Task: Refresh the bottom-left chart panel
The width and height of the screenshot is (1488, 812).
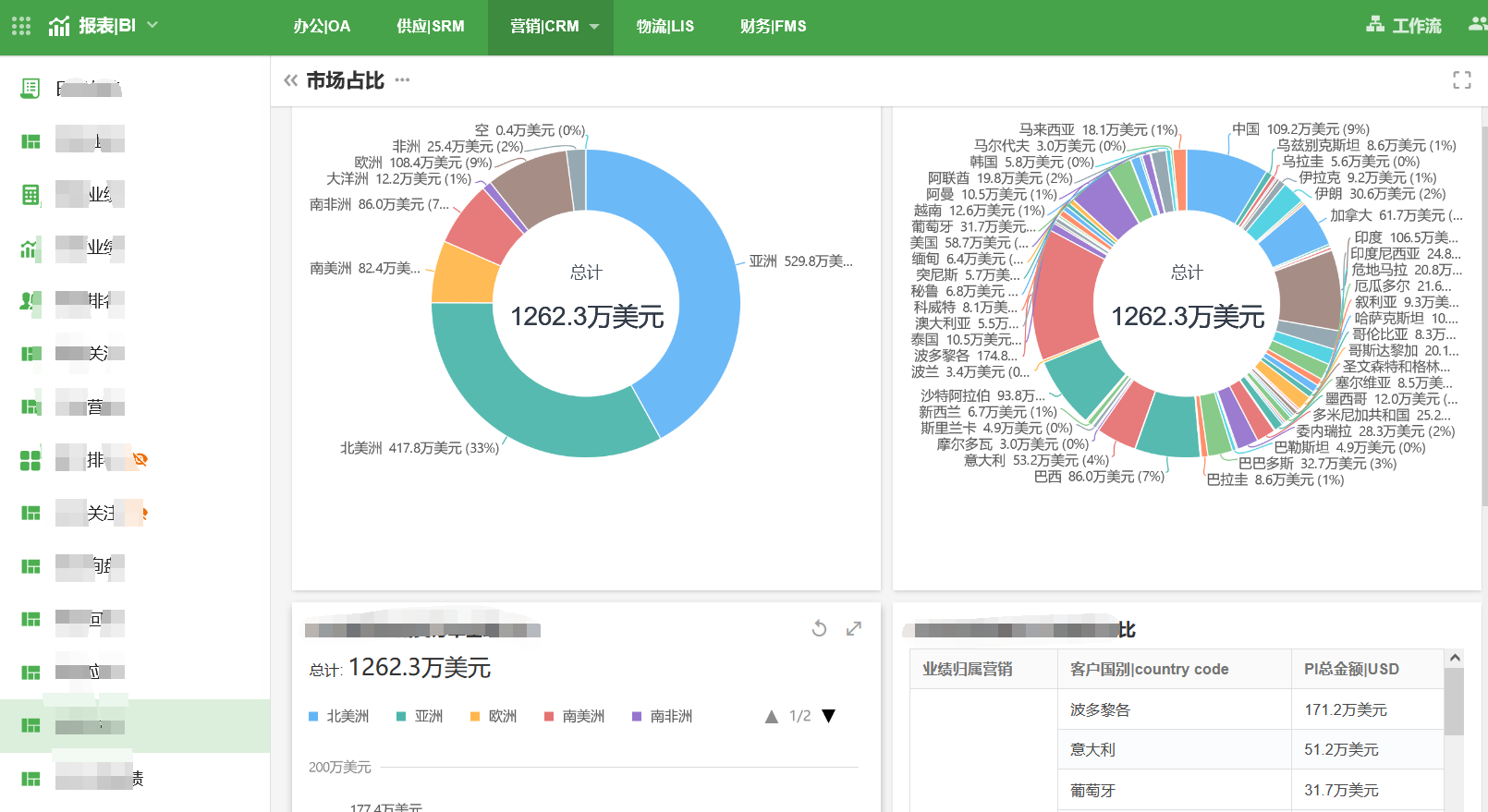Action: (819, 629)
